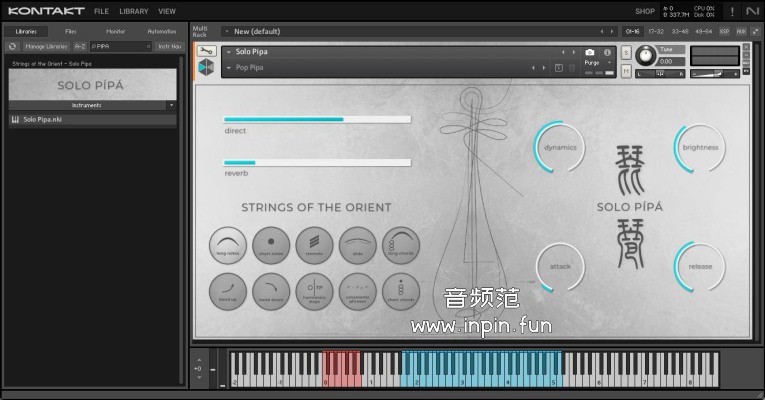
Task: Load next instrument via Solo Pipa right arrow
Action: click(x=574, y=52)
